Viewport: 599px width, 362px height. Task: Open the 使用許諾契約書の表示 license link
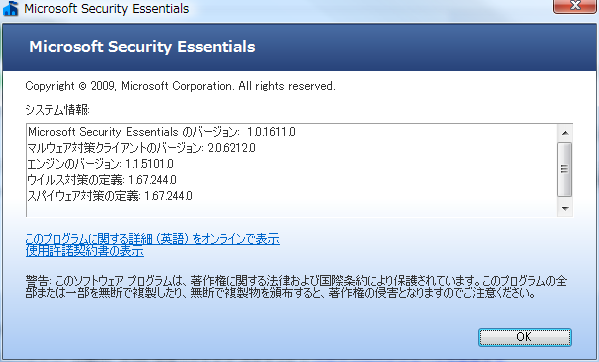tap(85, 251)
